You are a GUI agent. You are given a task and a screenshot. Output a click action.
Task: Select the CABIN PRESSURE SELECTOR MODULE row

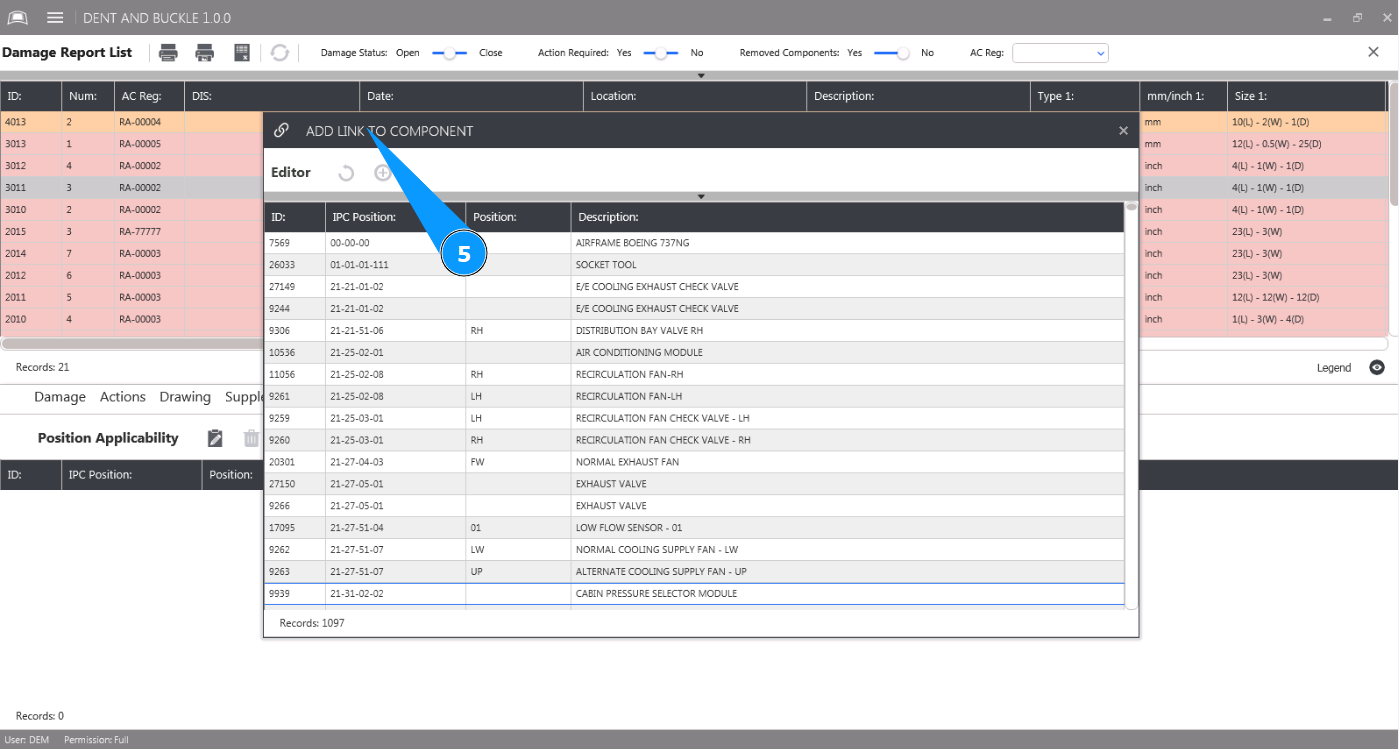pyautogui.click(x=694, y=594)
